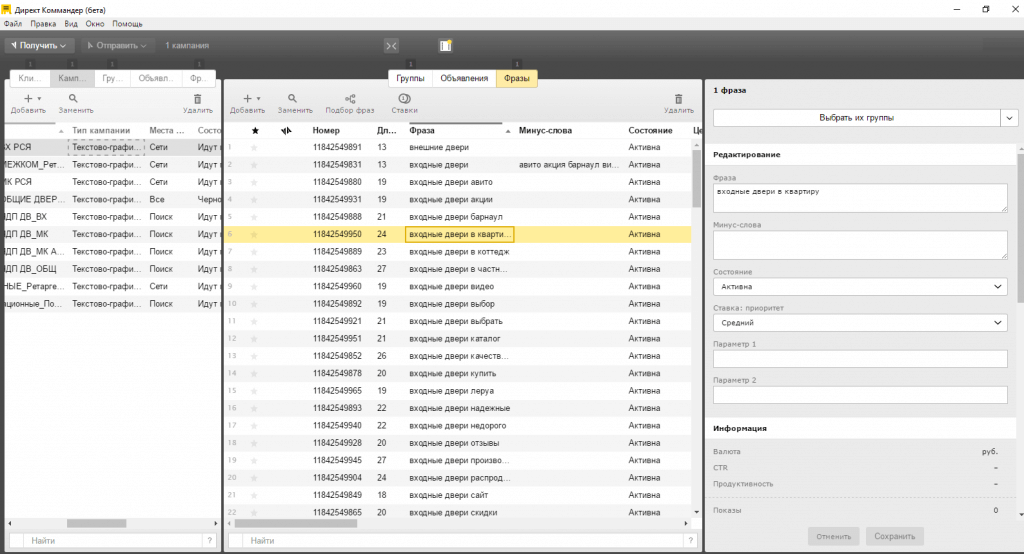Click Удалить trash icon in the campaigns panel
This screenshot has height=554, width=1024.
[197, 100]
